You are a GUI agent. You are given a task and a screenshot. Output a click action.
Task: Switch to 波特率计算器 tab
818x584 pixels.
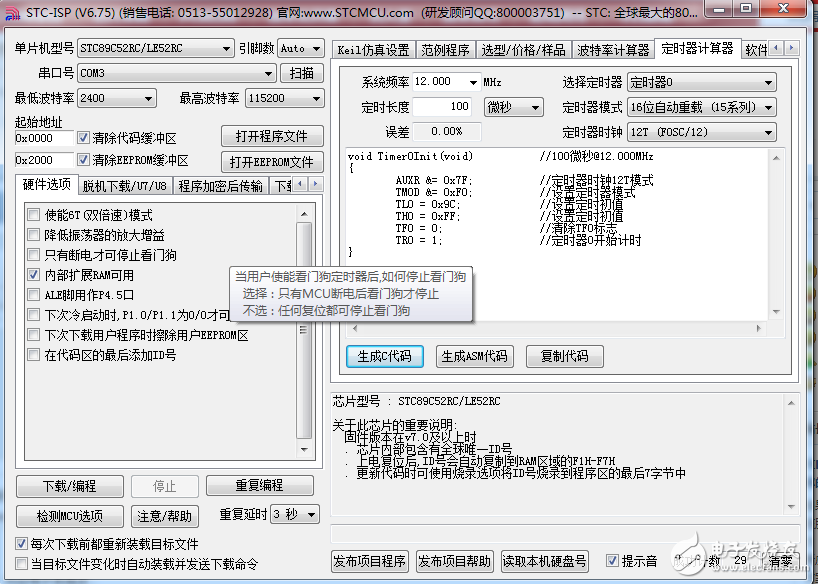pos(614,50)
